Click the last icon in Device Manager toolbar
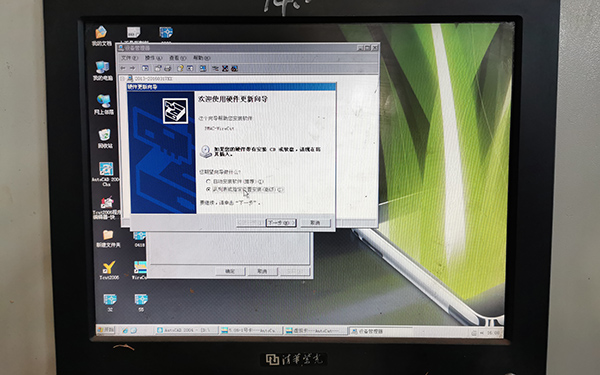Screen dimensions: 600x375 click(235, 68)
